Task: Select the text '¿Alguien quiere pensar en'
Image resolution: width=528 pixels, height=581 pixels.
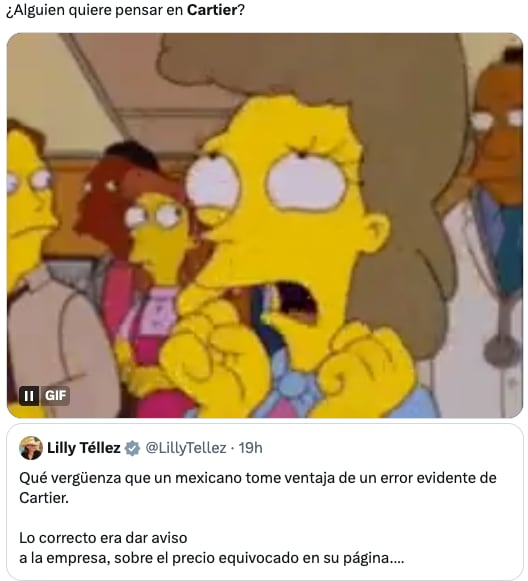Action: [95, 10]
